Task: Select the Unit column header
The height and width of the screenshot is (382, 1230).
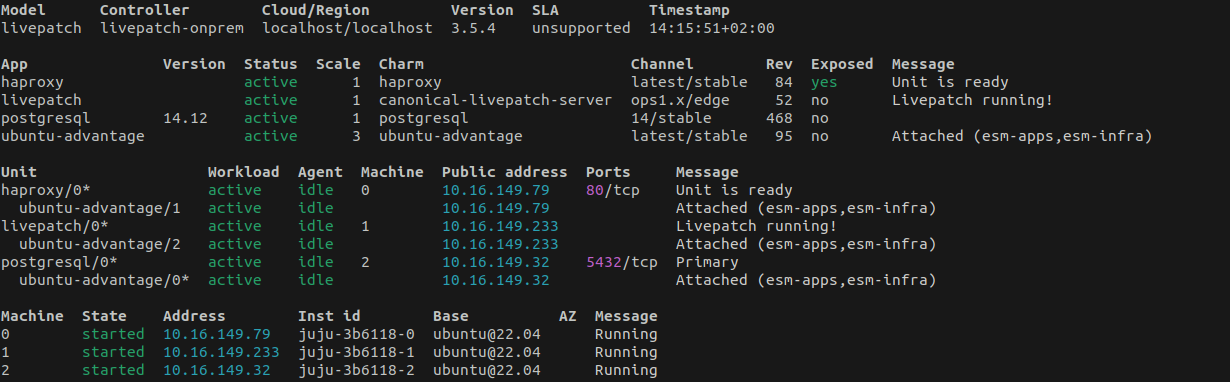Action: pos(19,172)
